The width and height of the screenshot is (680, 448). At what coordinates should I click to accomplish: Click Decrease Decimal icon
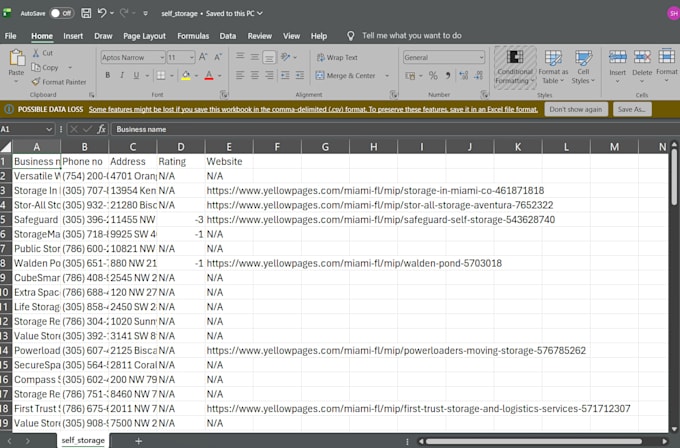[x=478, y=75]
